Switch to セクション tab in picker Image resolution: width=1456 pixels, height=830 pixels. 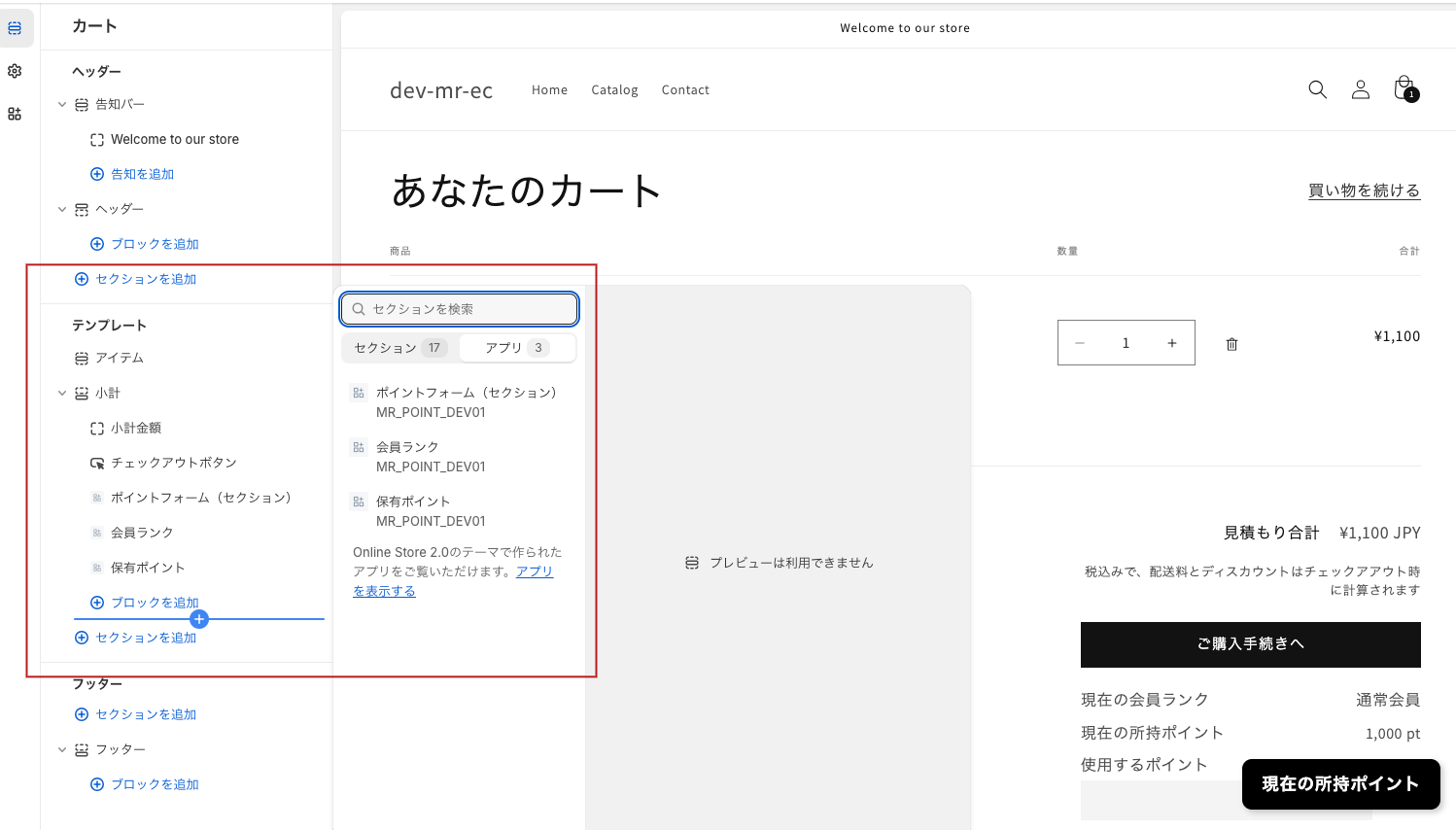(x=400, y=348)
